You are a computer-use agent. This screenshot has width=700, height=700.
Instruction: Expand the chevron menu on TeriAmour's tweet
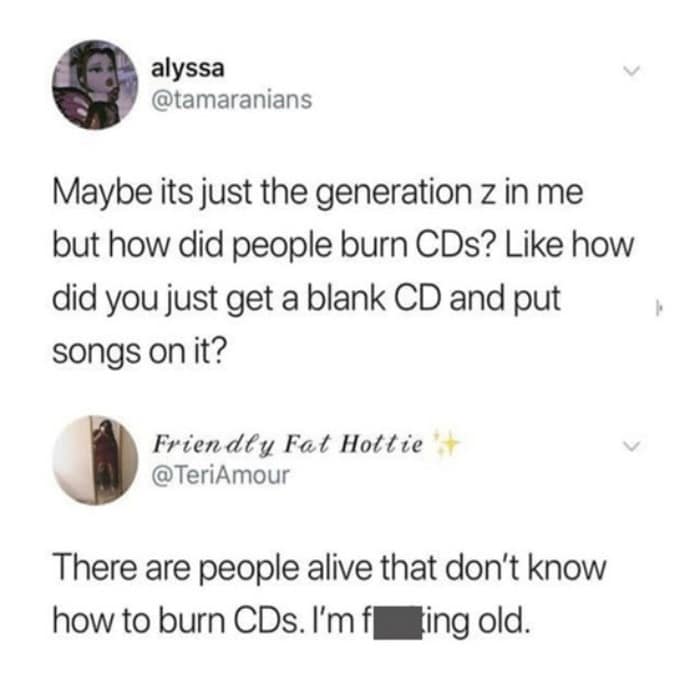pos(632,446)
